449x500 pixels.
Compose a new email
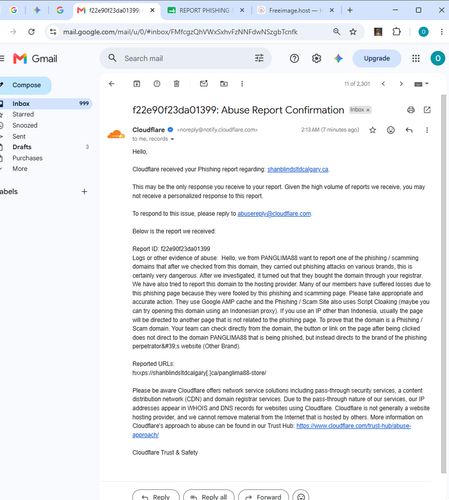26,85
